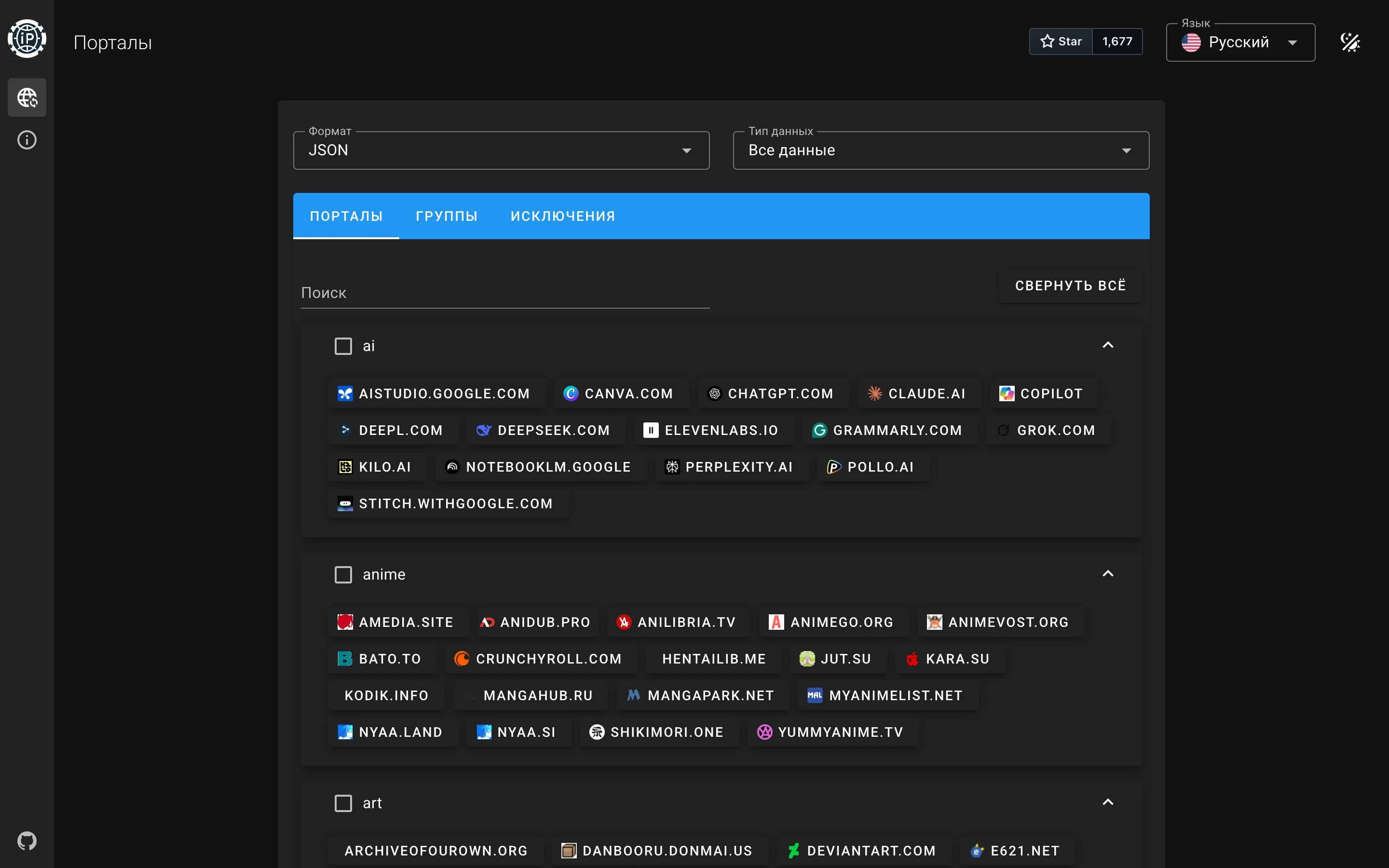The image size is (1389, 868).
Task: Select the E621.NET portal chip
Action: [x=1018, y=851]
